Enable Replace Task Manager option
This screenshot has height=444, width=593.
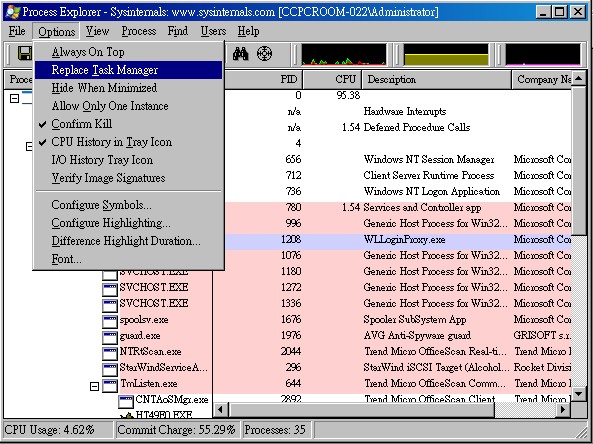tap(128, 70)
